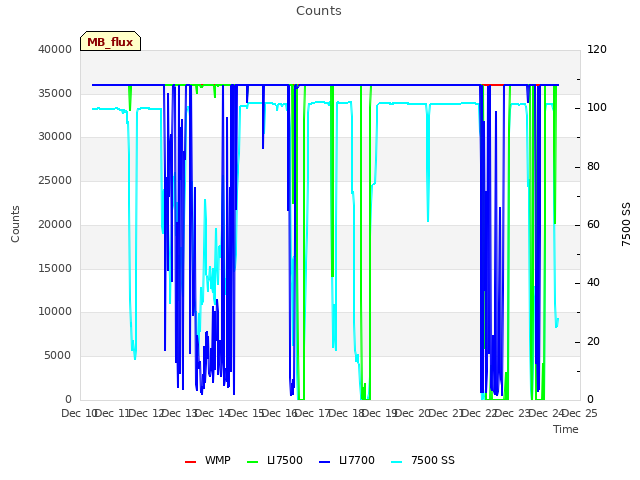Image resolution: width=640 pixels, height=480 pixels.
Task: Click the 100 right axis tick label
Action: [x=597, y=107]
